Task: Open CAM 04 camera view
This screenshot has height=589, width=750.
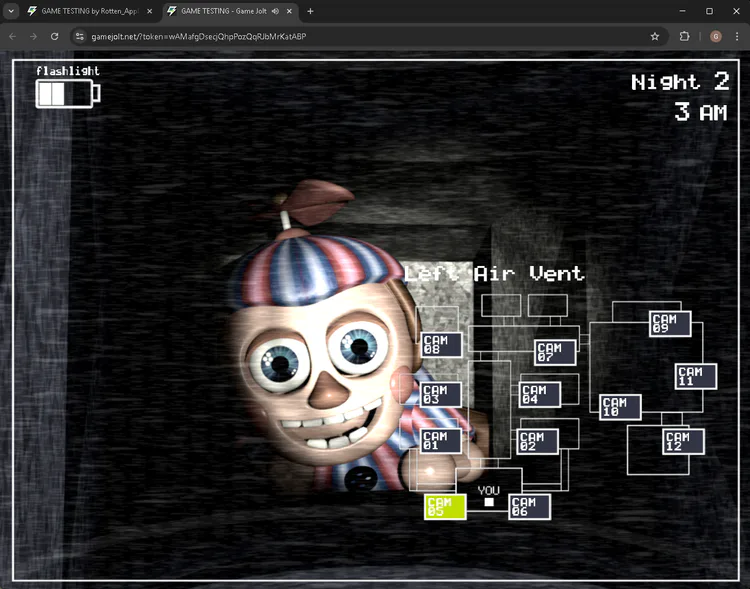Action: tap(540, 395)
